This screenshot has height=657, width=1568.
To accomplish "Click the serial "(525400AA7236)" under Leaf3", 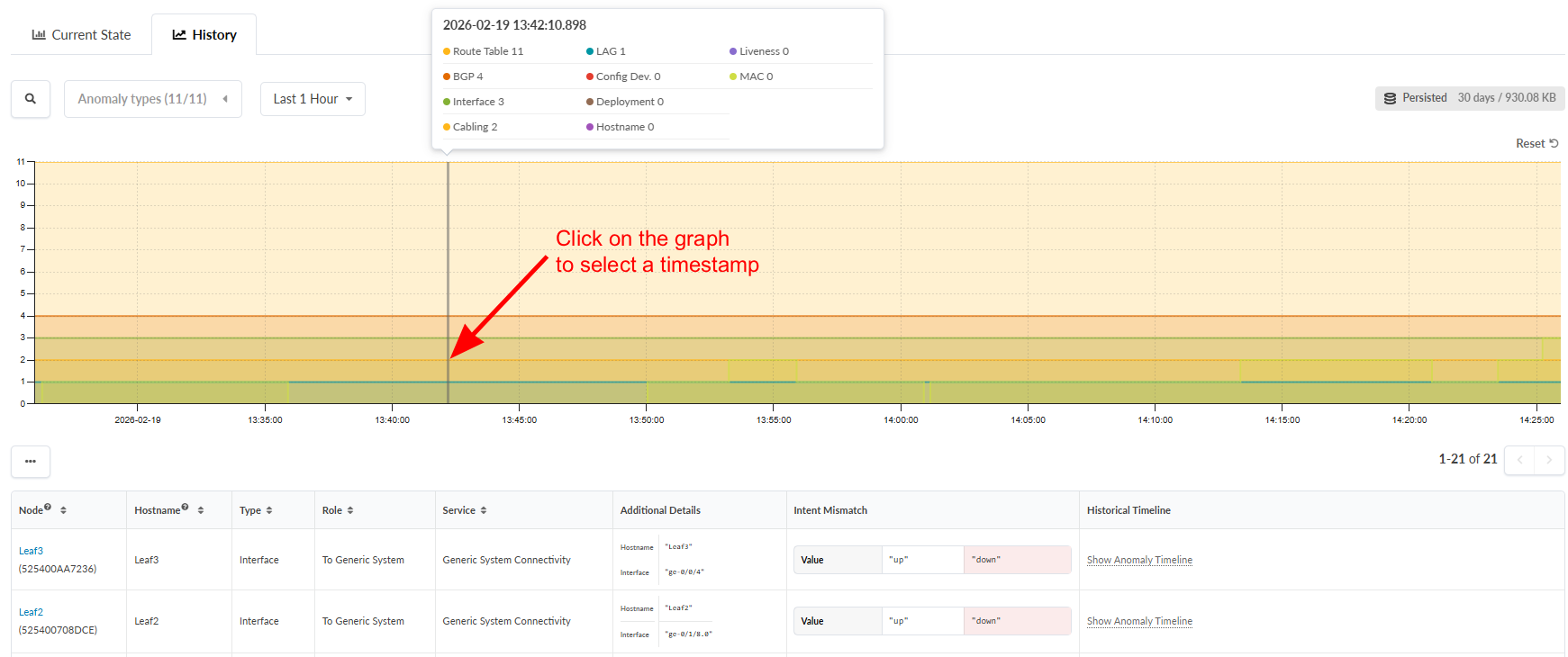I will pos(58,569).
